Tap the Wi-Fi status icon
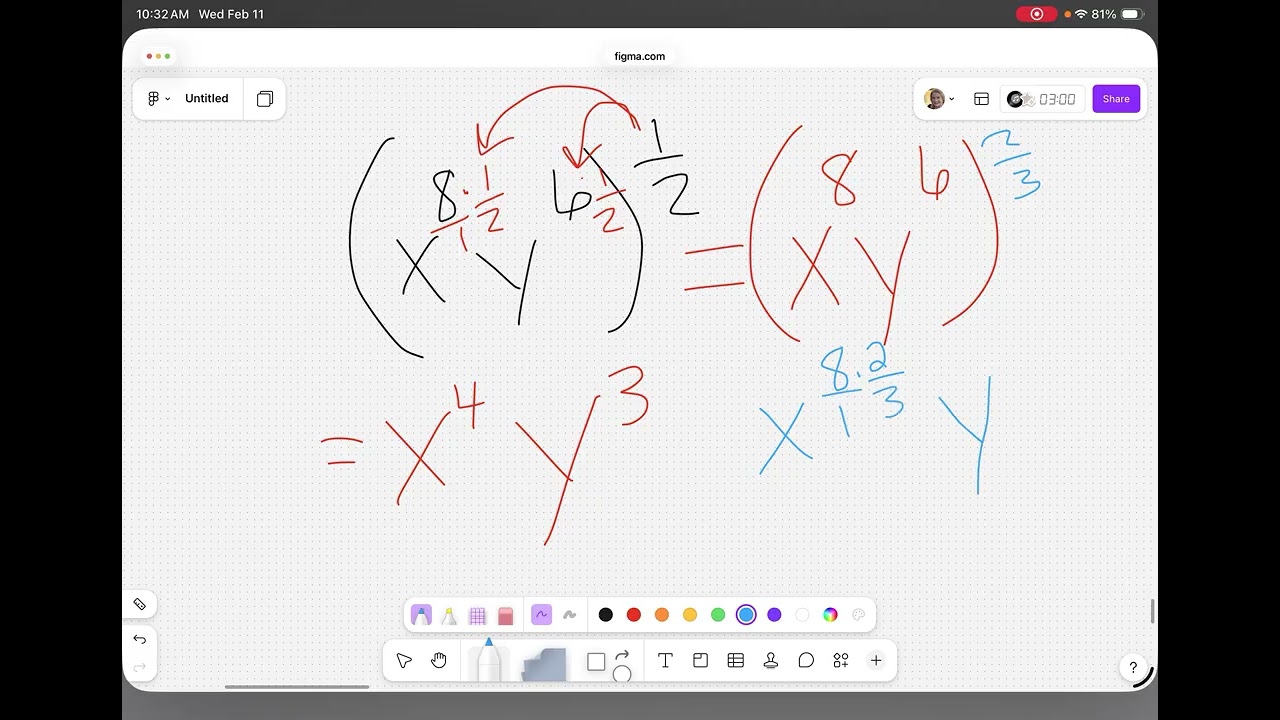This screenshot has height=720, width=1280. coord(1081,14)
